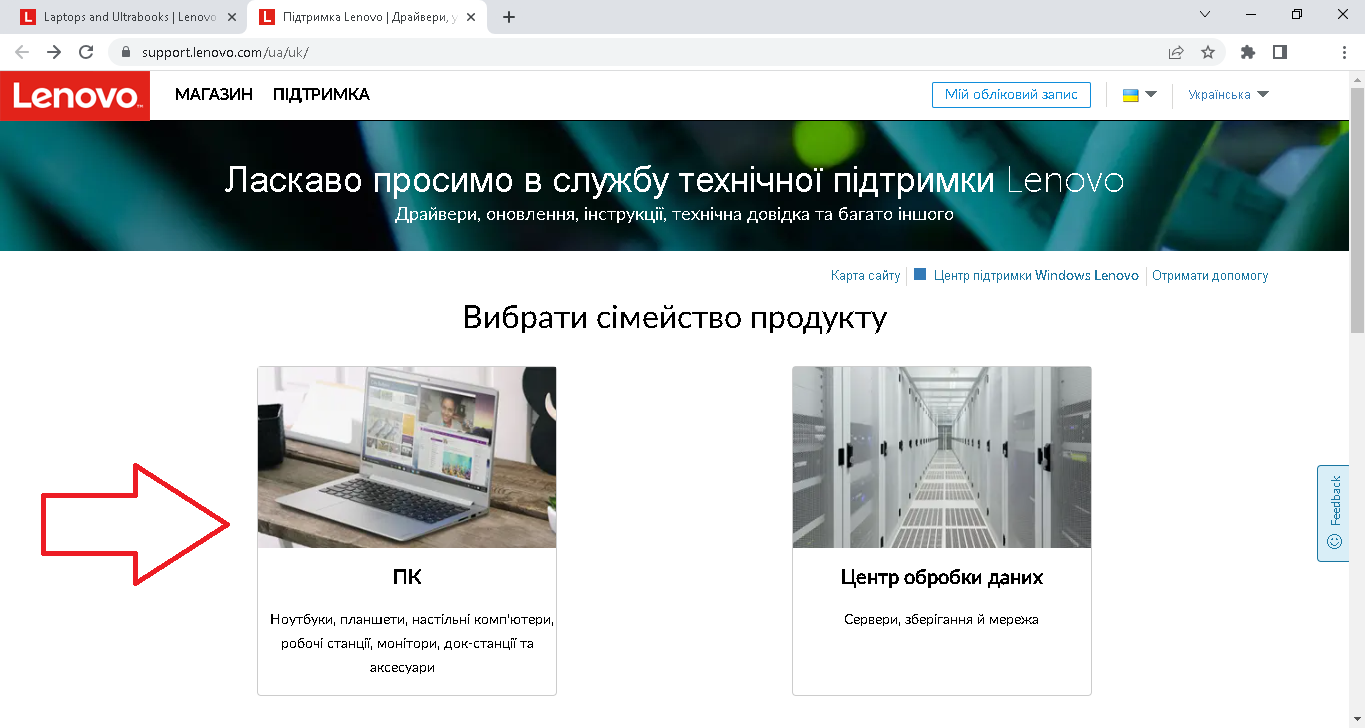1365x728 pixels.
Task: Select the ПК heading
Action: click(407, 578)
